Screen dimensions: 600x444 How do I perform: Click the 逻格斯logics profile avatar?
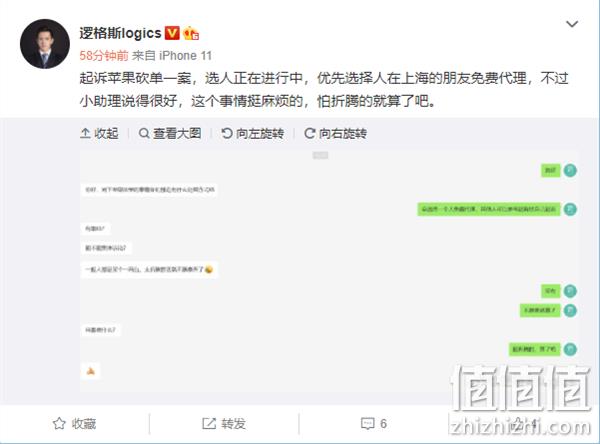click(x=45, y=44)
